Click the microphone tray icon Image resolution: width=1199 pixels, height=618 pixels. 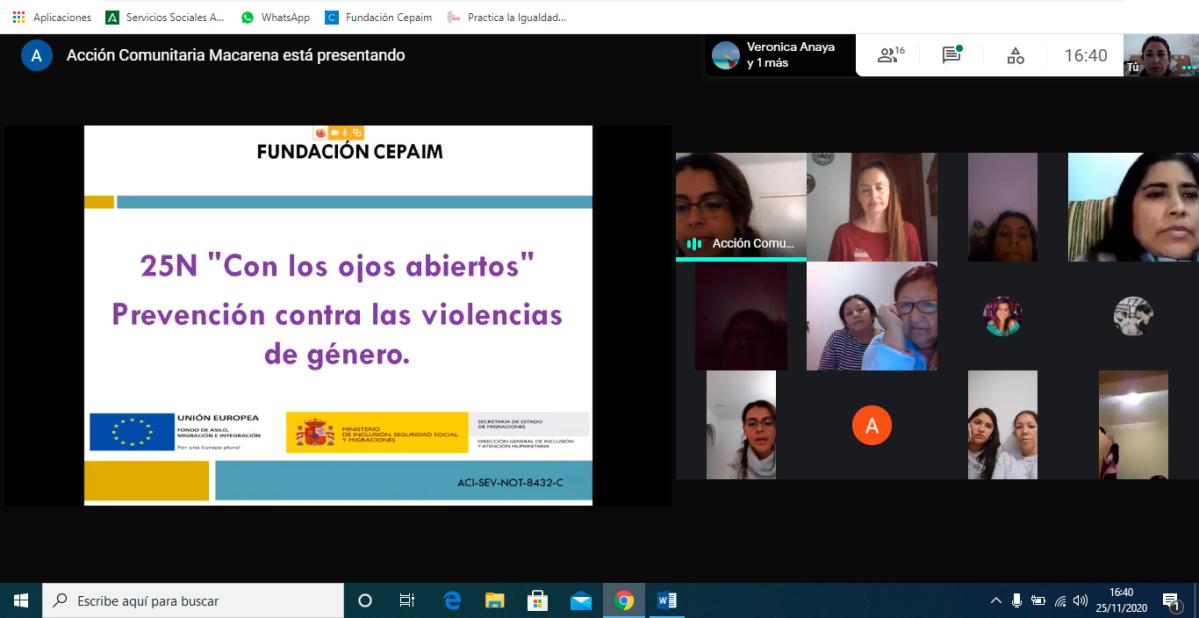pos(1017,600)
